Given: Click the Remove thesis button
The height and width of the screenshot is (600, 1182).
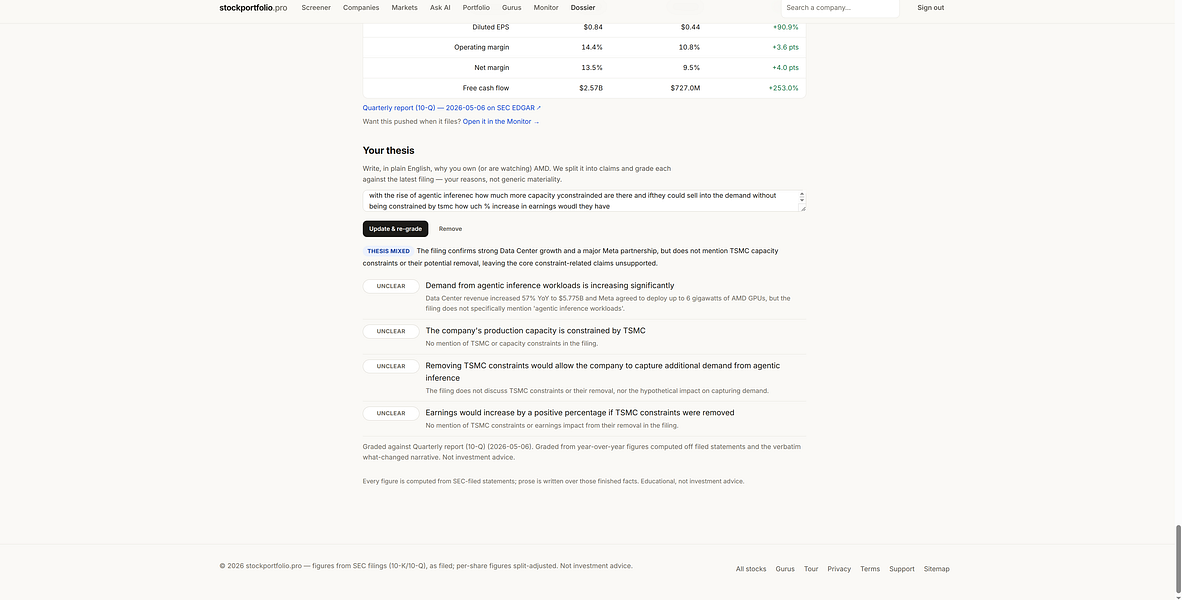Looking at the screenshot, I should [x=450, y=229].
